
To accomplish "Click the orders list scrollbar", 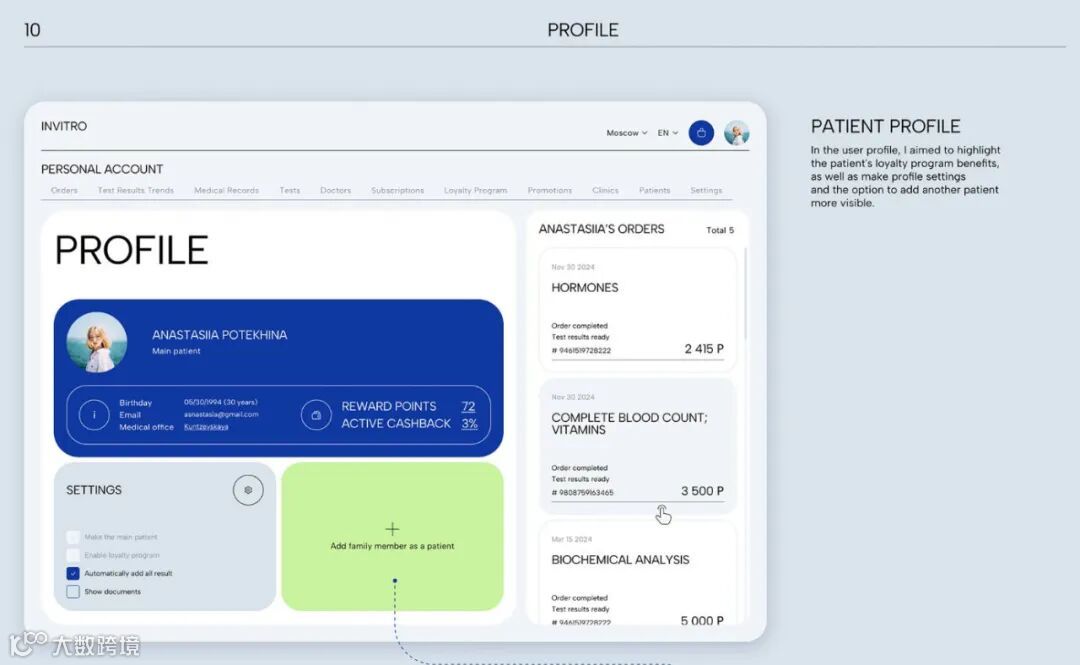I will click(745, 293).
